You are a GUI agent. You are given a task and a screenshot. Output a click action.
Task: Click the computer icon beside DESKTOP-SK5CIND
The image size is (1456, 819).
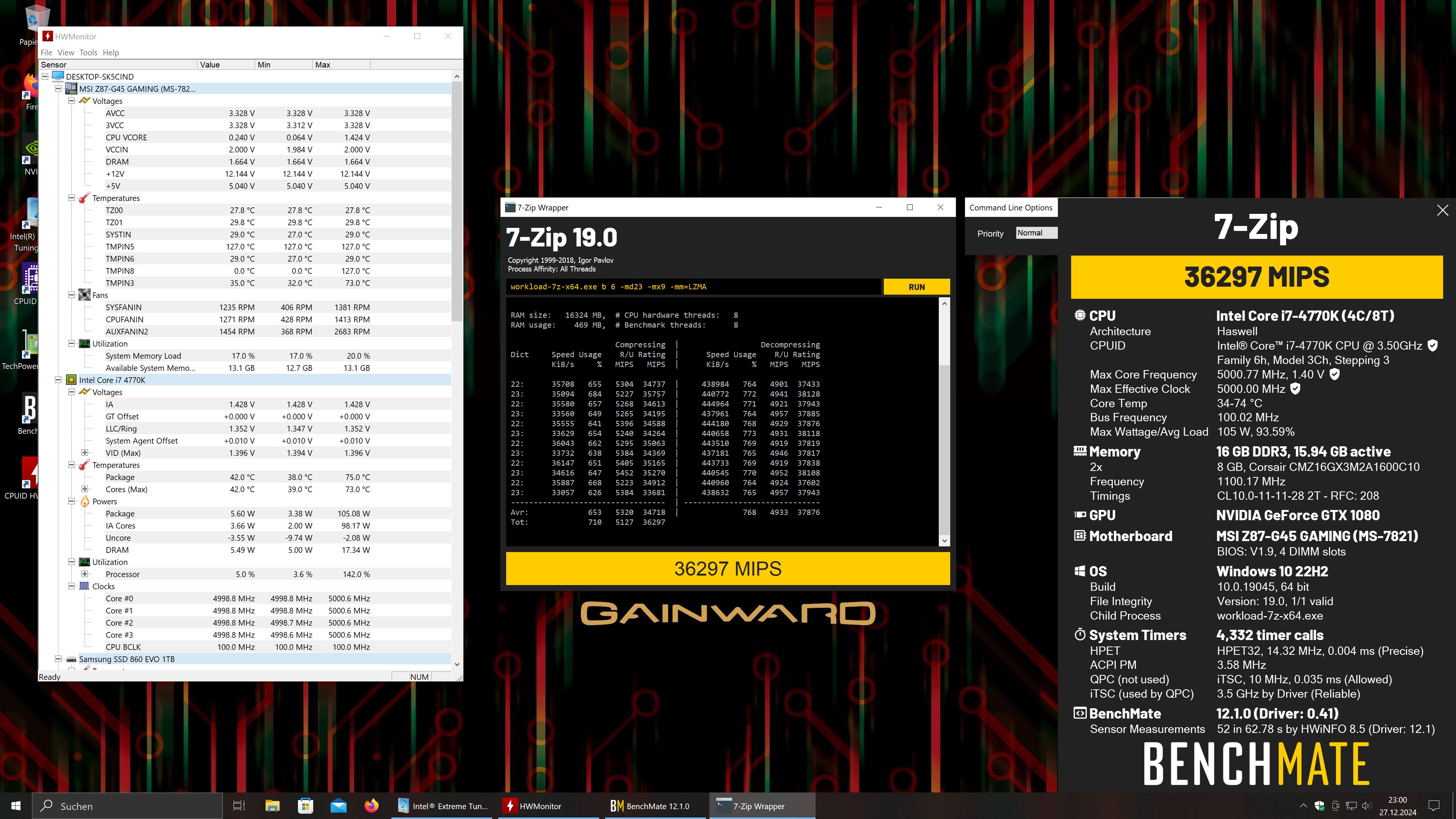tap(58, 76)
